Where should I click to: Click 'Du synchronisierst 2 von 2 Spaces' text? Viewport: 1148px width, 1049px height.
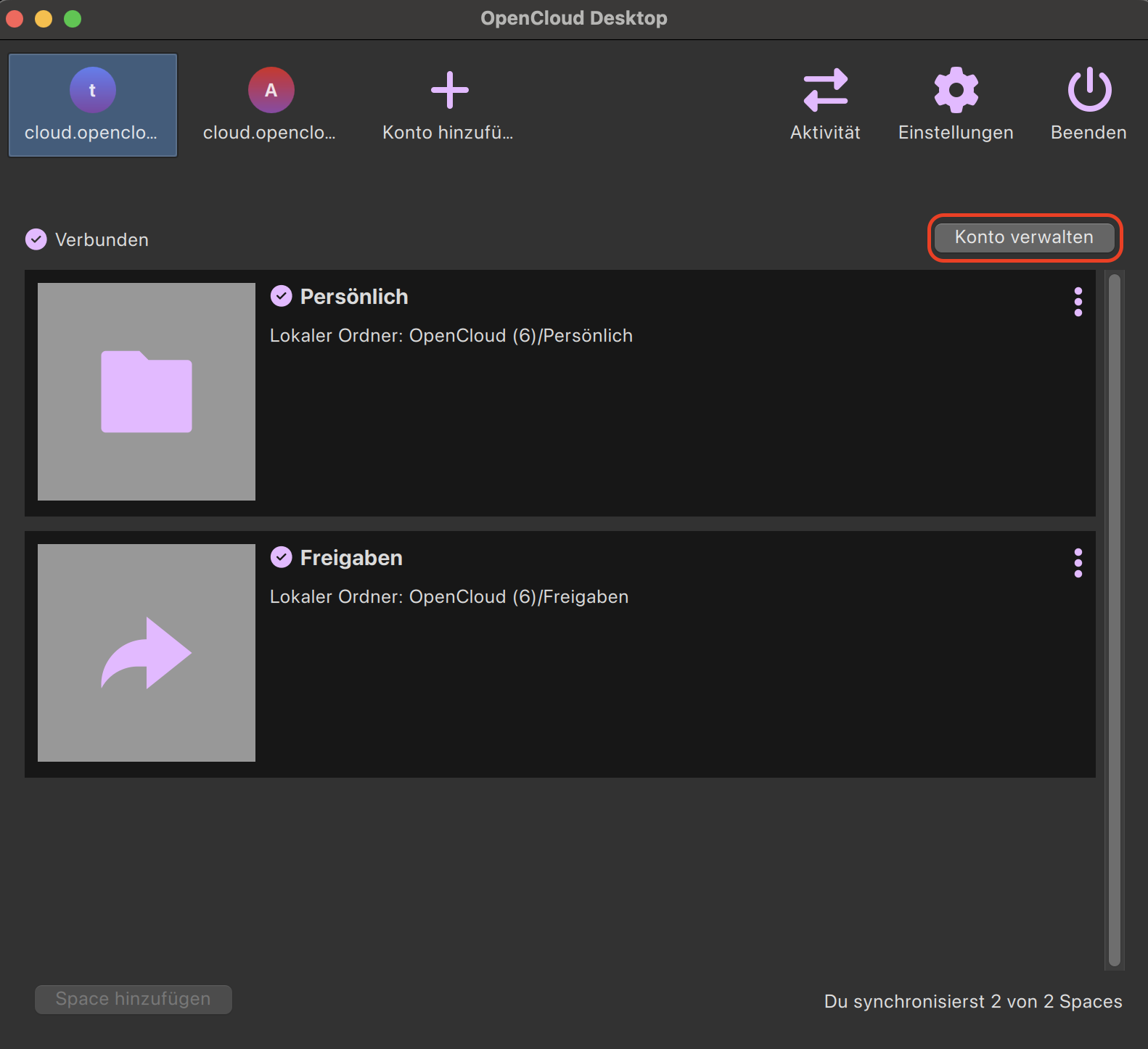[x=973, y=1002]
